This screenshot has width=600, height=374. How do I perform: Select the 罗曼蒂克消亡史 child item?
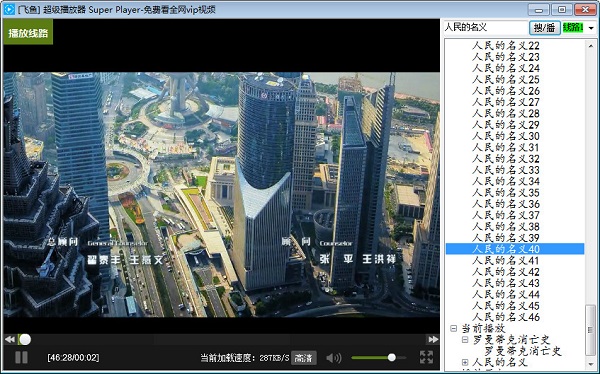pyautogui.click(x=523, y=351)
